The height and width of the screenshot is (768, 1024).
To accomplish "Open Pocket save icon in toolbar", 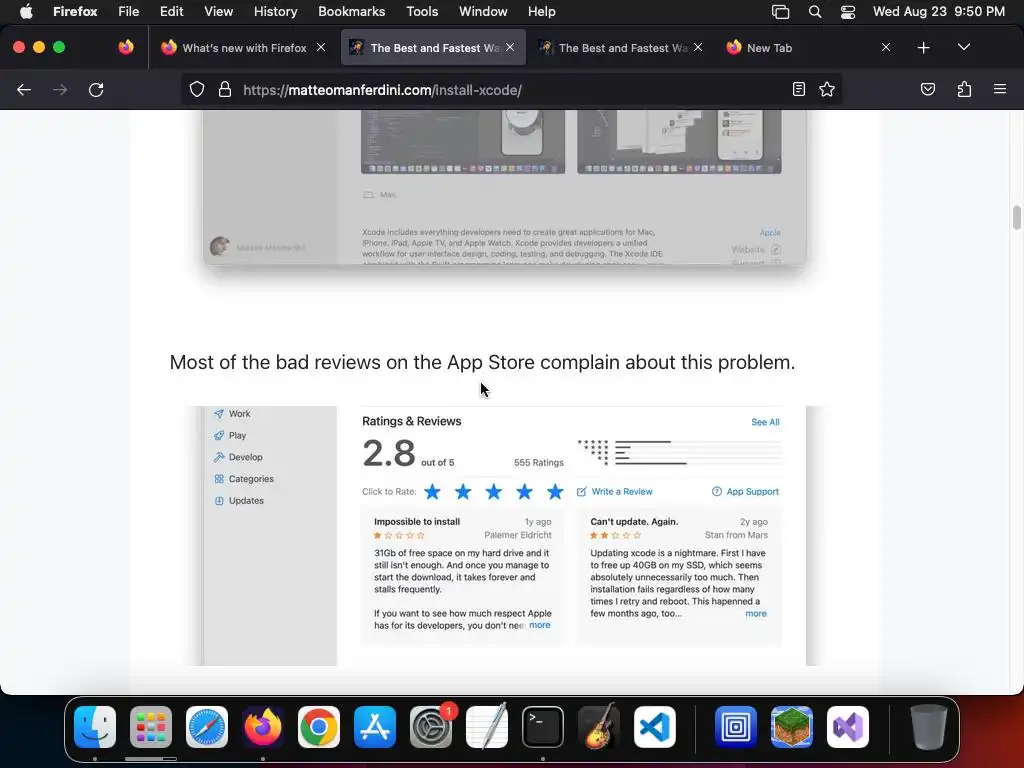I will [927, 89].
